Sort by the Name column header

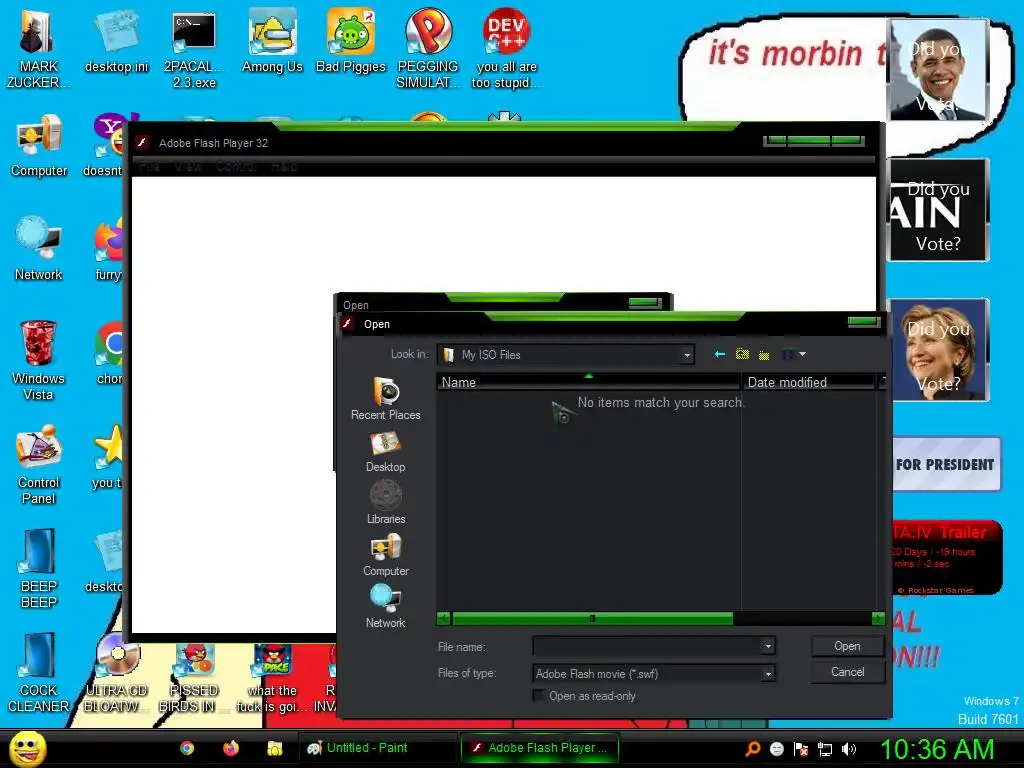click(x=588, y=382)
